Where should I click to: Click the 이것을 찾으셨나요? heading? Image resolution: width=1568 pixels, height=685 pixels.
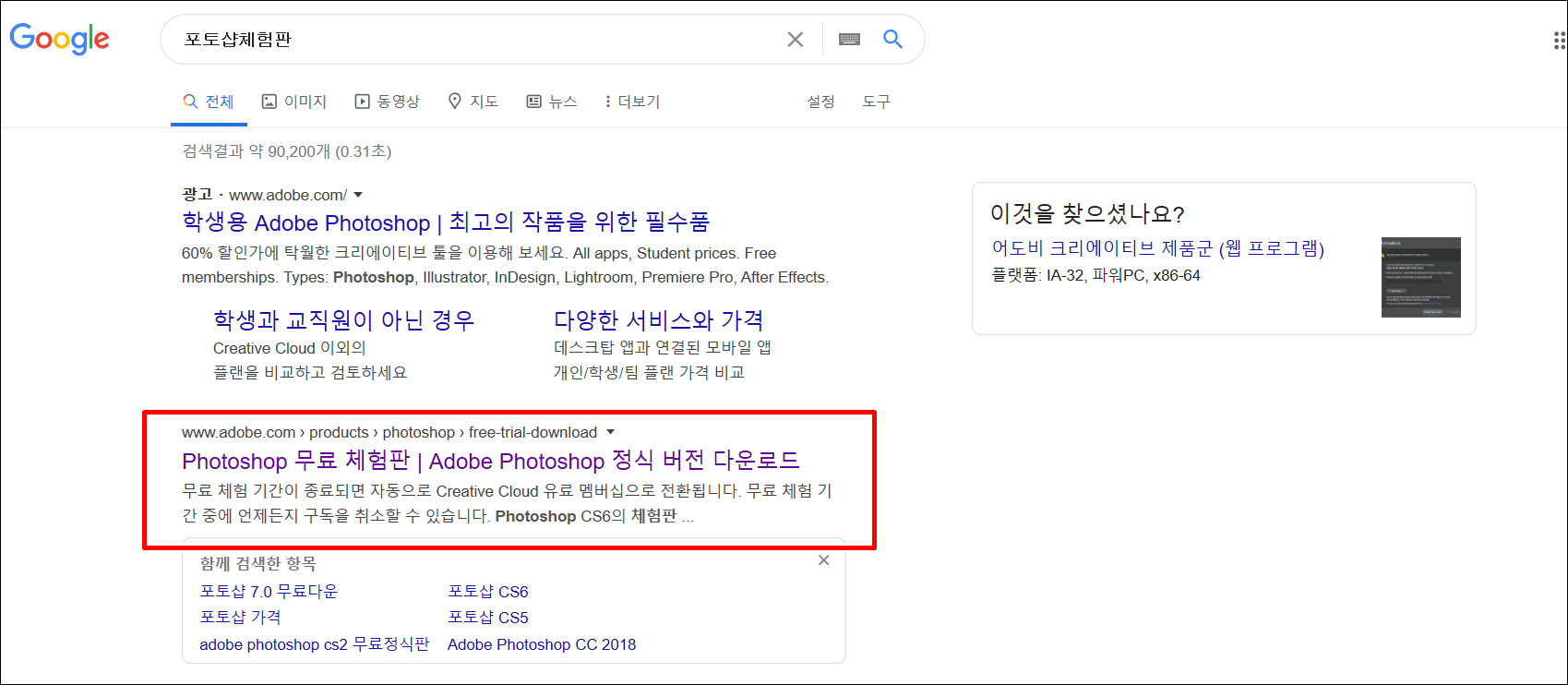(x=1087, y=214)
